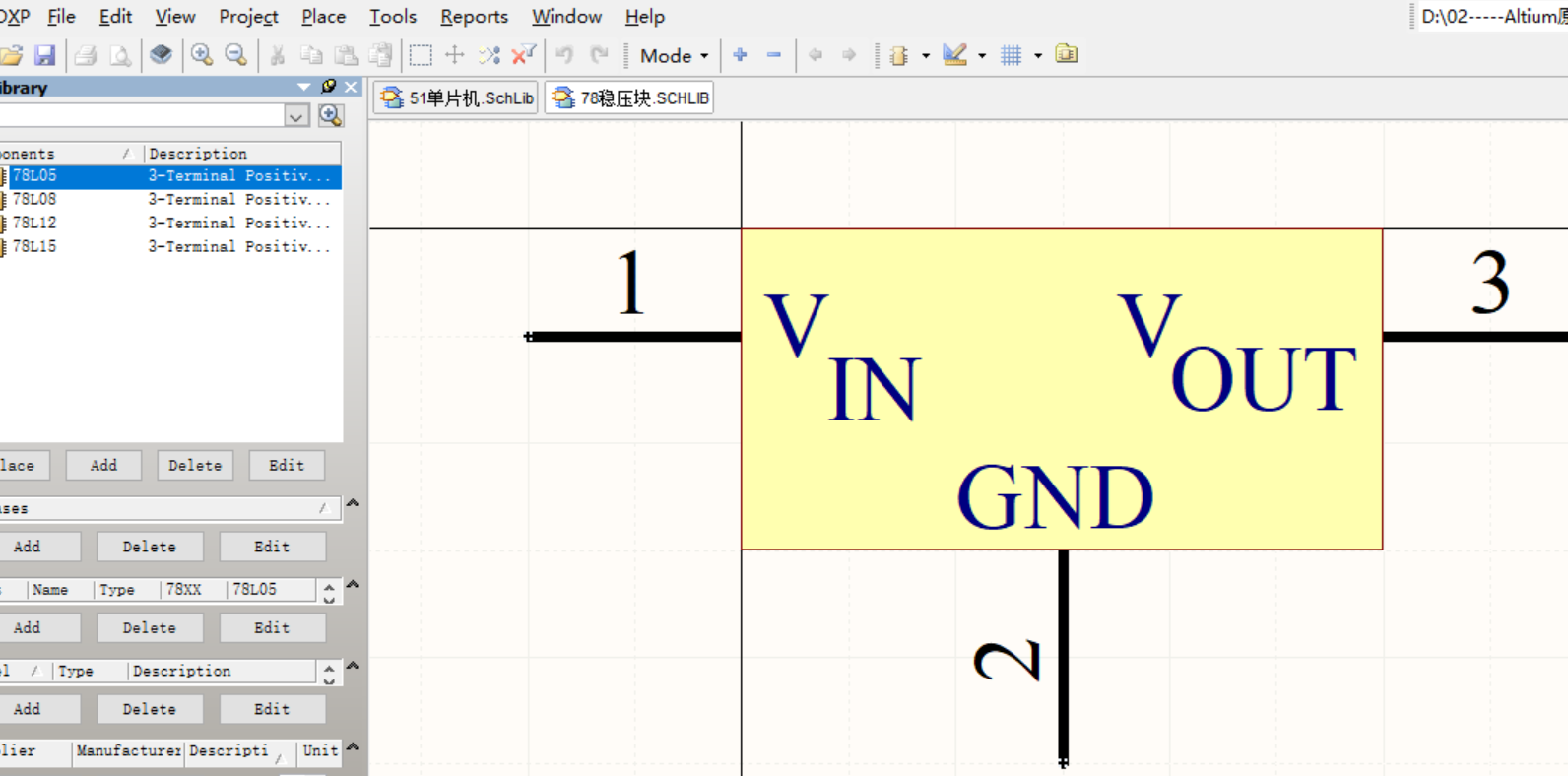Expand the IEEE symbols dropdown arrow
The height and width of the screenshot is (776, 1568).
[x=926, y=56]
